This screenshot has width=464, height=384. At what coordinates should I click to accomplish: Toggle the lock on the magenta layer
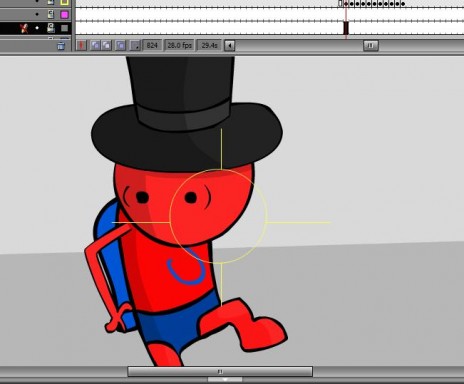51,14
